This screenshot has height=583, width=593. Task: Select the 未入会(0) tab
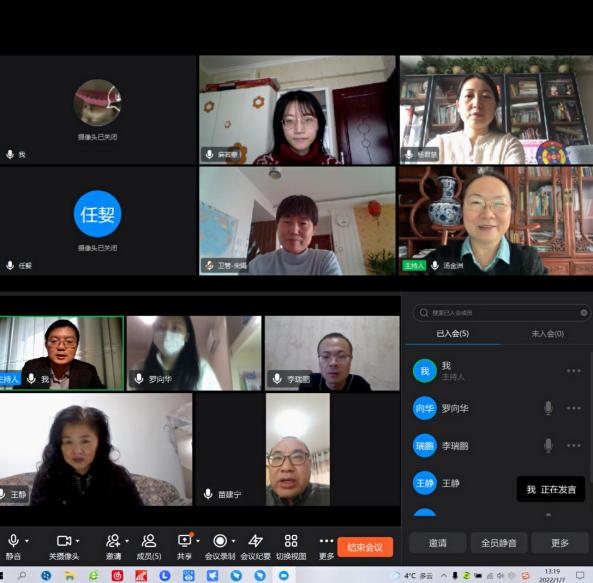[548, 334]
